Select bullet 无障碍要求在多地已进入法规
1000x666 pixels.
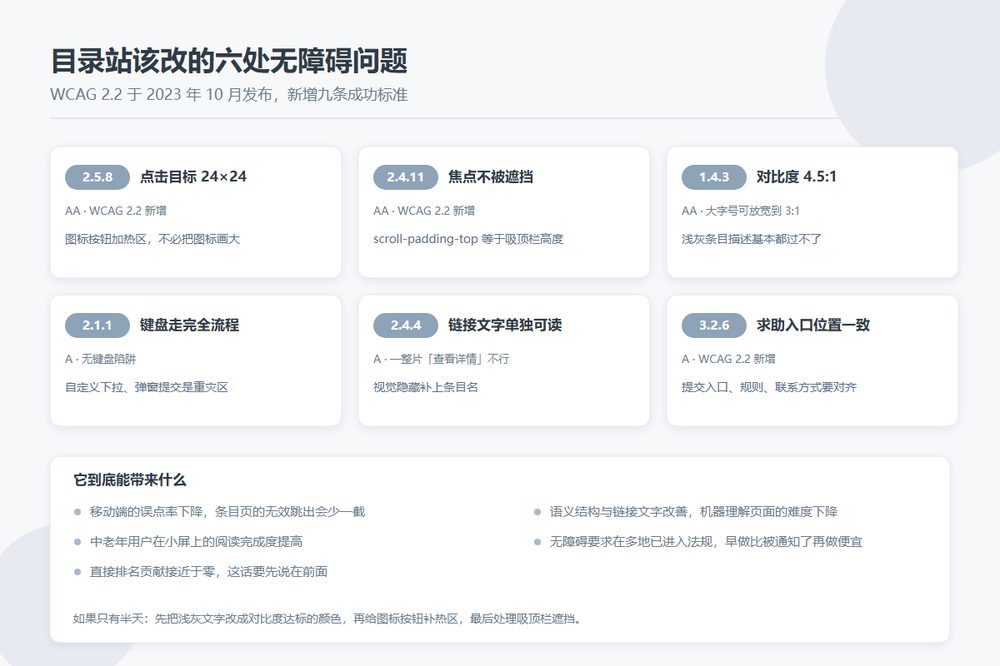pos(631,542)
